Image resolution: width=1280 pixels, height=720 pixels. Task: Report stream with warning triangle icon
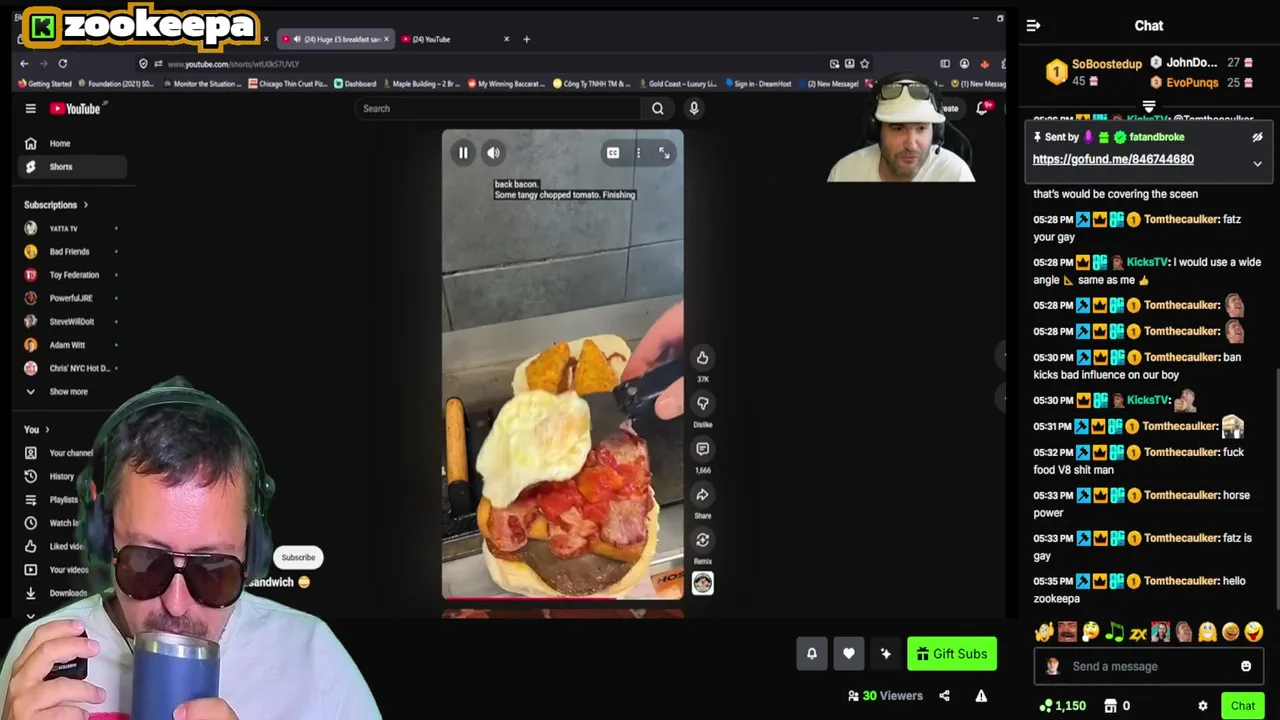pos(981,696)
